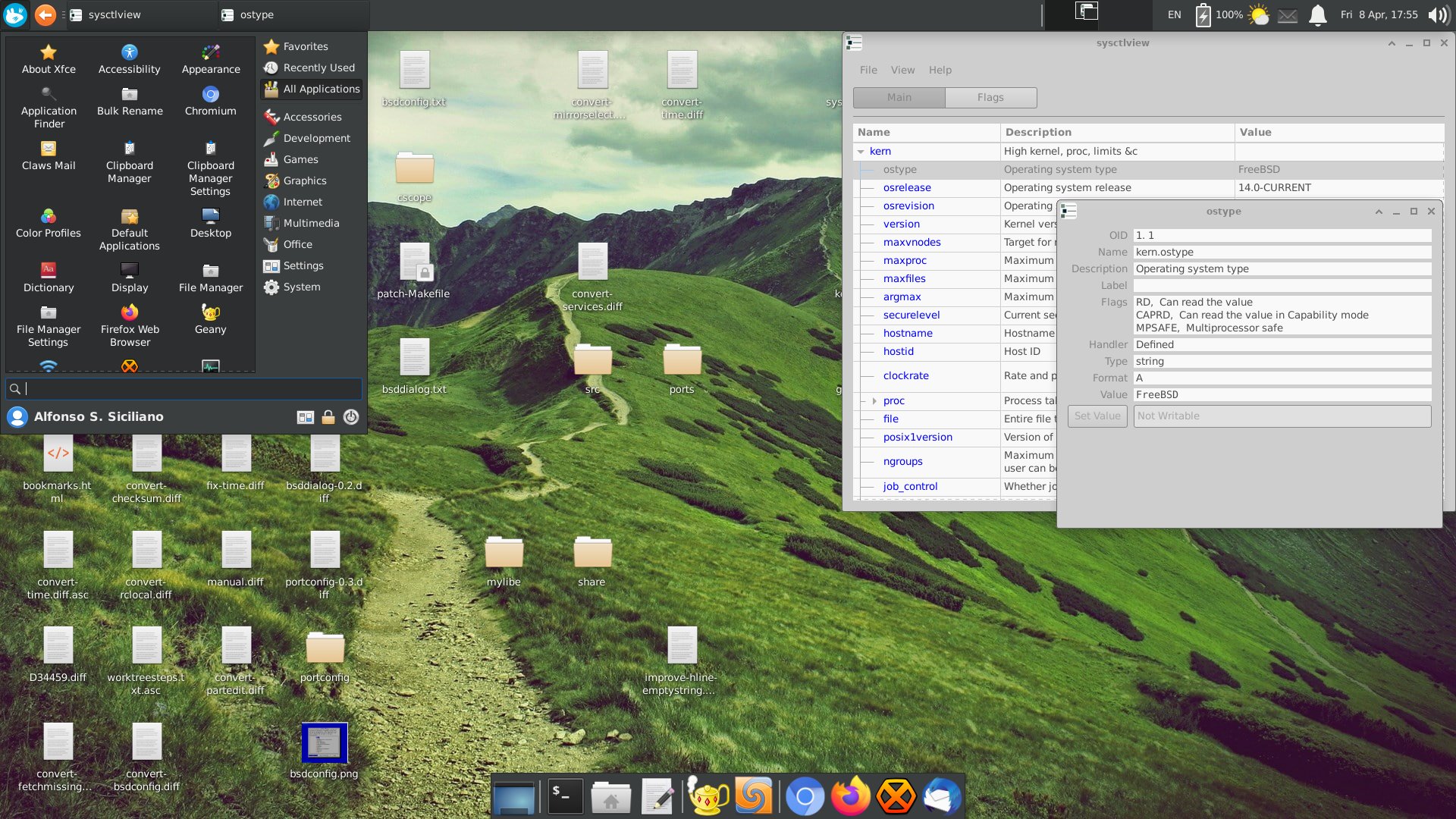1456x819 pixels.
Task: Open Clipboard Manager Settings
Action: [x=211, y=168]
